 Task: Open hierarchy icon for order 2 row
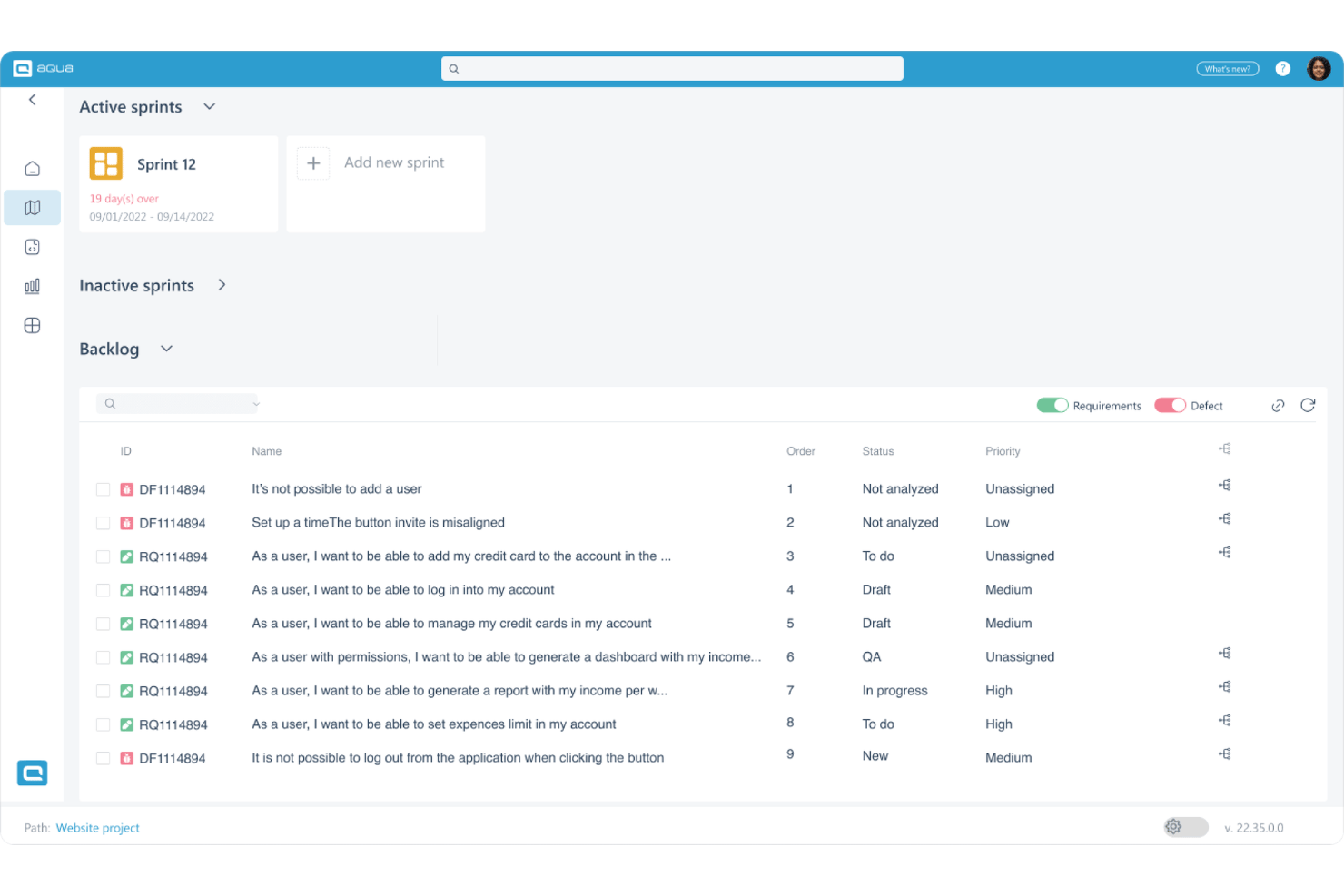(x=1225, y=519)
